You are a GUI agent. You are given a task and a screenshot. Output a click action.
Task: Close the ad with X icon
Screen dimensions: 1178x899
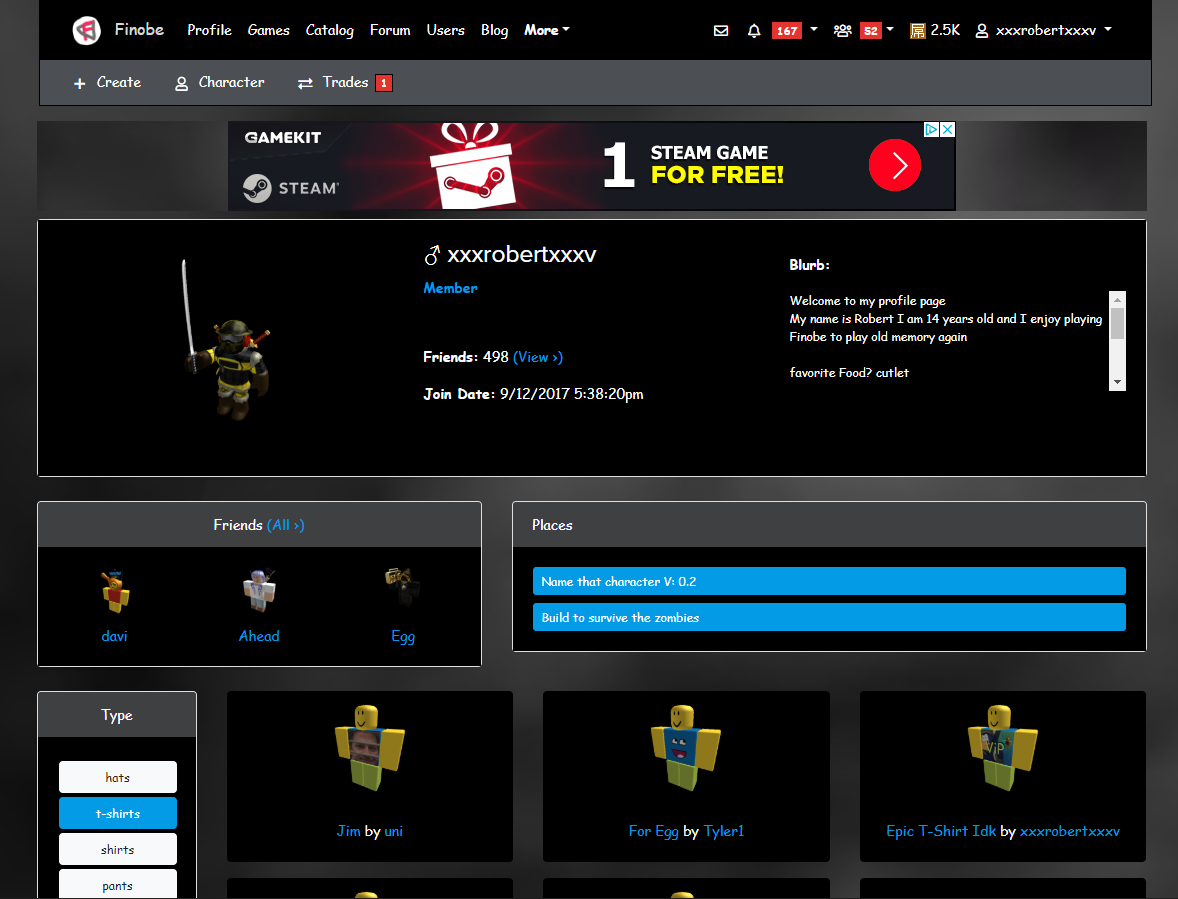(948, 129)
